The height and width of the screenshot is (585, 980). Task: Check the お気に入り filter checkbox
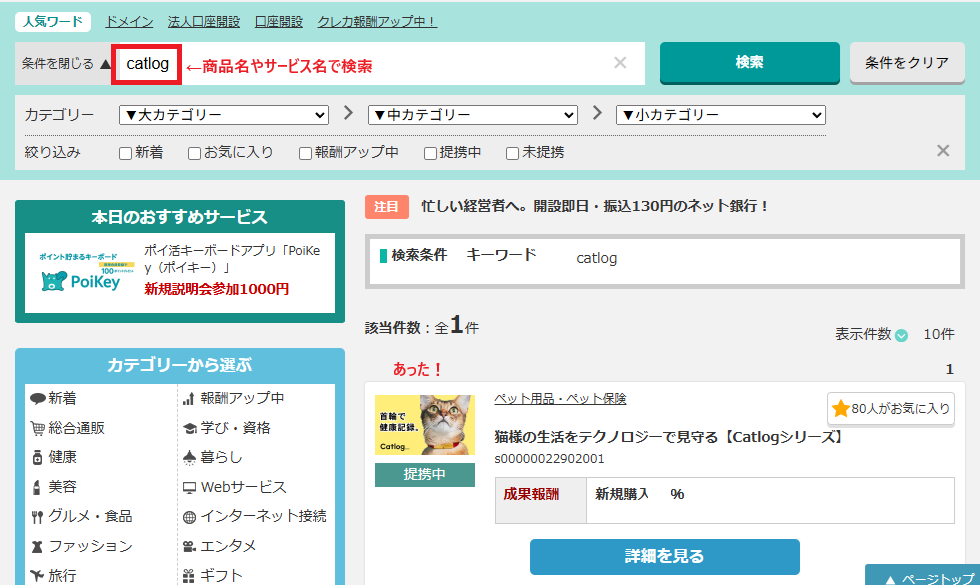[x=194, y=153]
